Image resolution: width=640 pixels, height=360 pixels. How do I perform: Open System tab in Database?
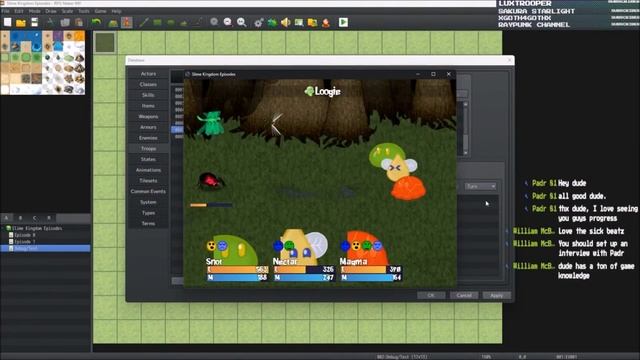tap(148, 202)
